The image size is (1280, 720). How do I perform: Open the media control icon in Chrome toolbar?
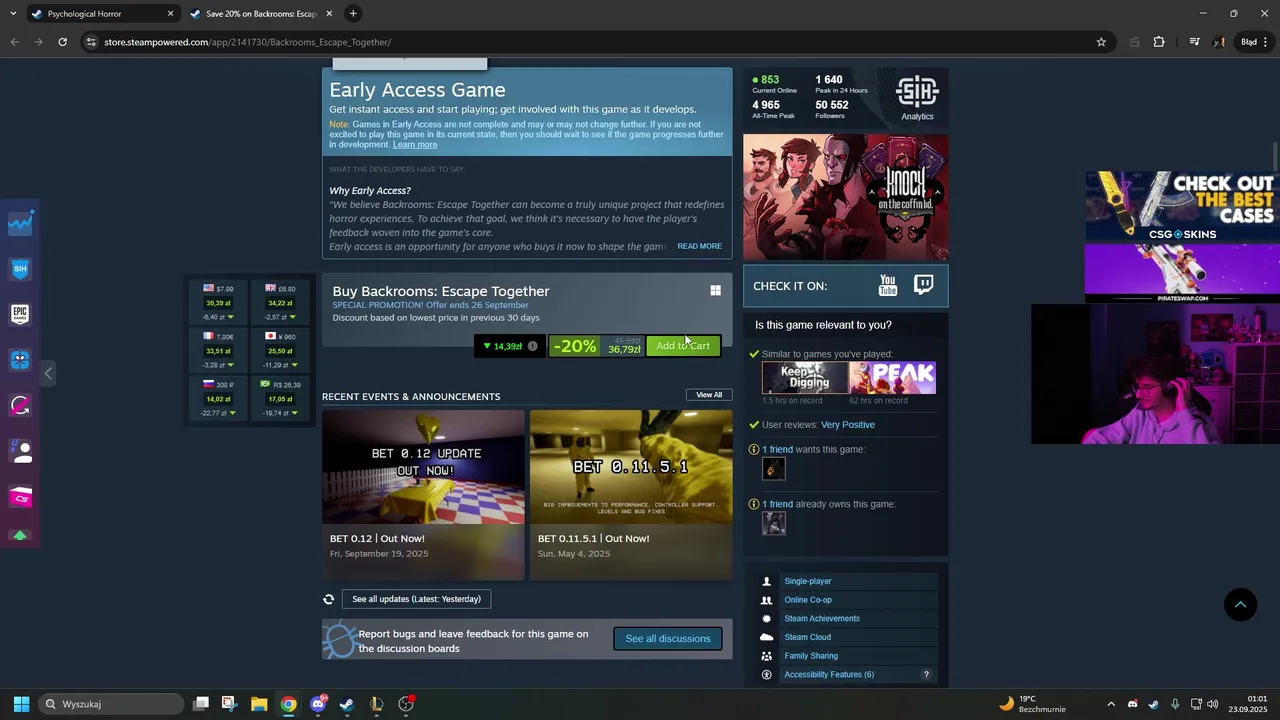(x=1194, y=42)
